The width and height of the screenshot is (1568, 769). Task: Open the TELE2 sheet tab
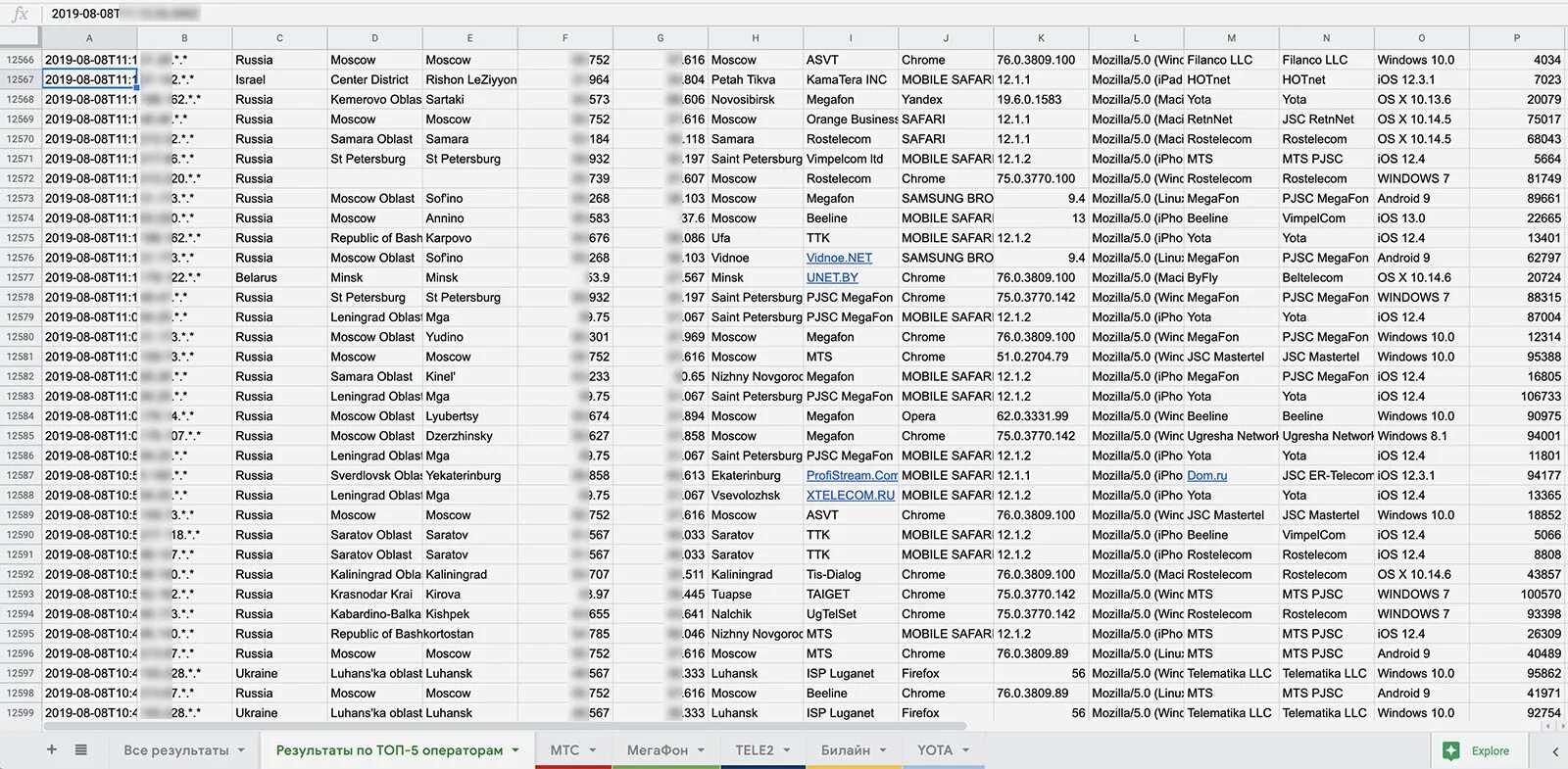pyautogui.click(x=755, y=750)
